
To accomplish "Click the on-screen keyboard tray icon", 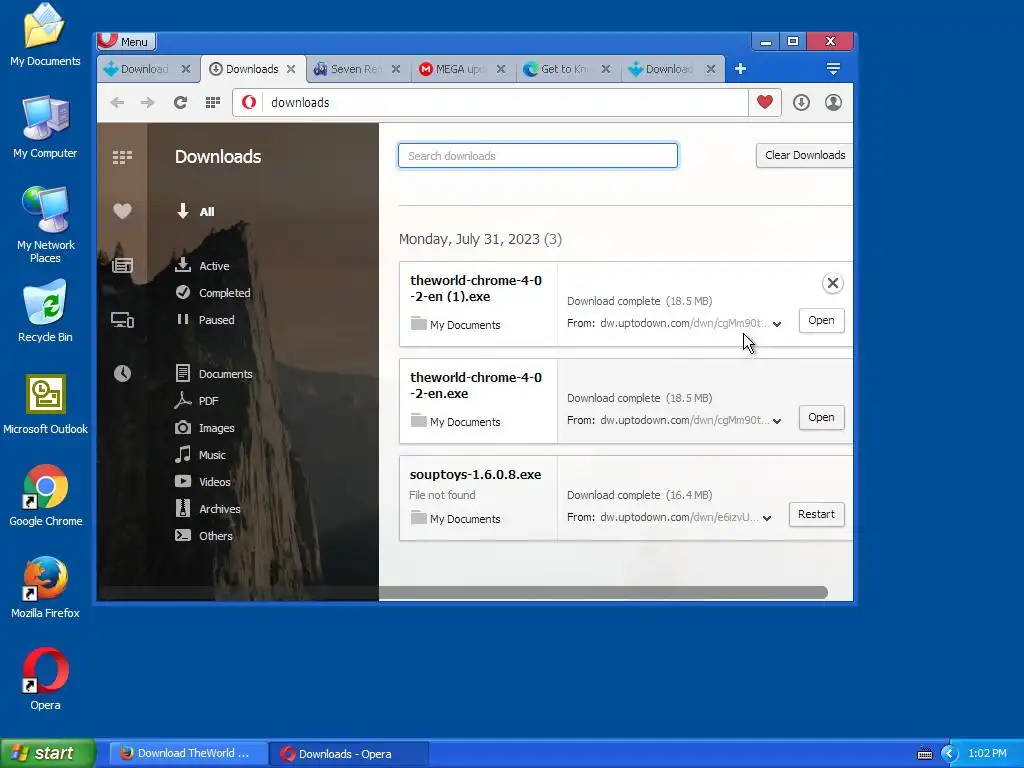I will point(924,754).
